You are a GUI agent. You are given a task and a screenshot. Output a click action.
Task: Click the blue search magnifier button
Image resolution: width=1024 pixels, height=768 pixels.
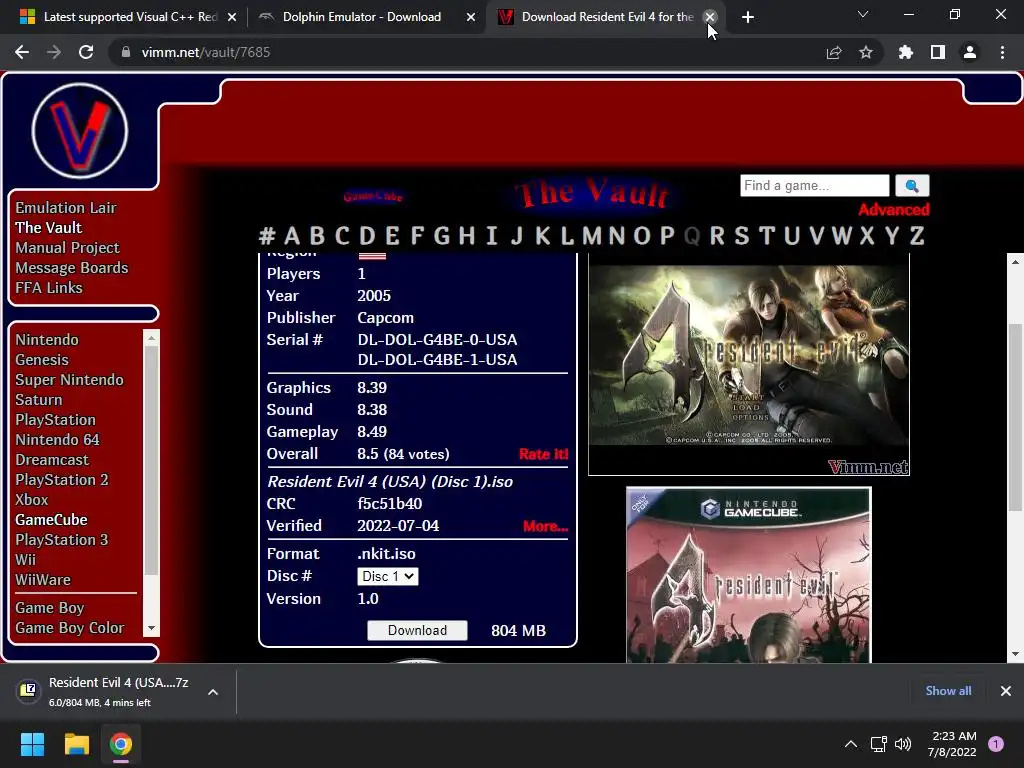(x=912, y=186)
